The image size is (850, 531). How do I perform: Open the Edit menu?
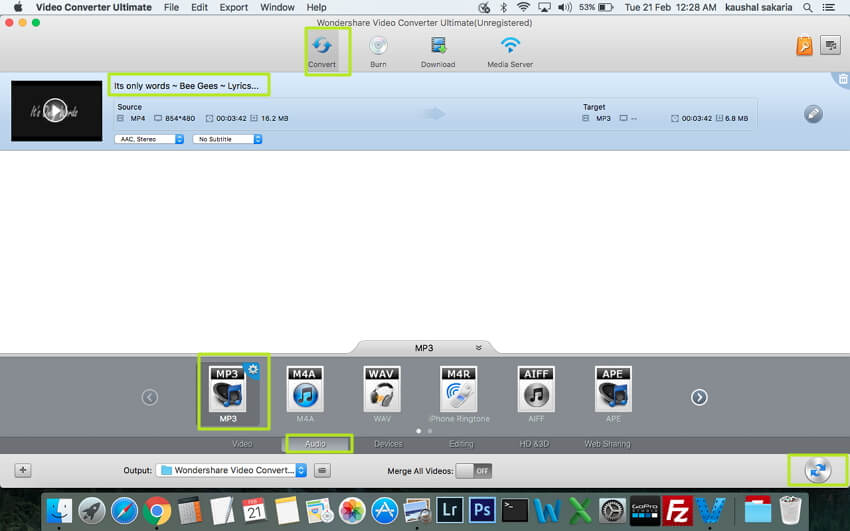[x=199, y=8]
